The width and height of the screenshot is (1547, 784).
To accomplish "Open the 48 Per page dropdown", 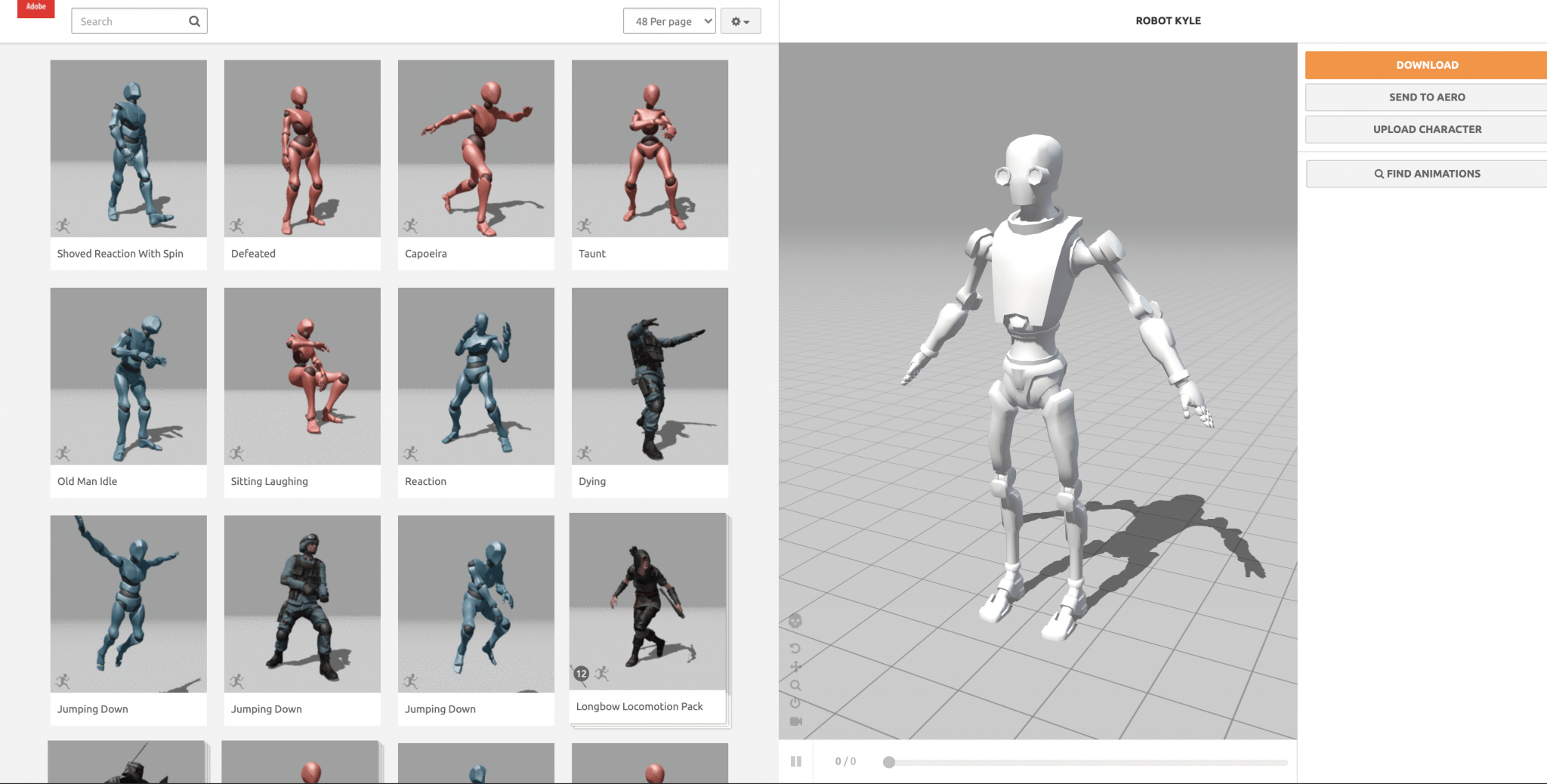I will click(x=668, y=21).
